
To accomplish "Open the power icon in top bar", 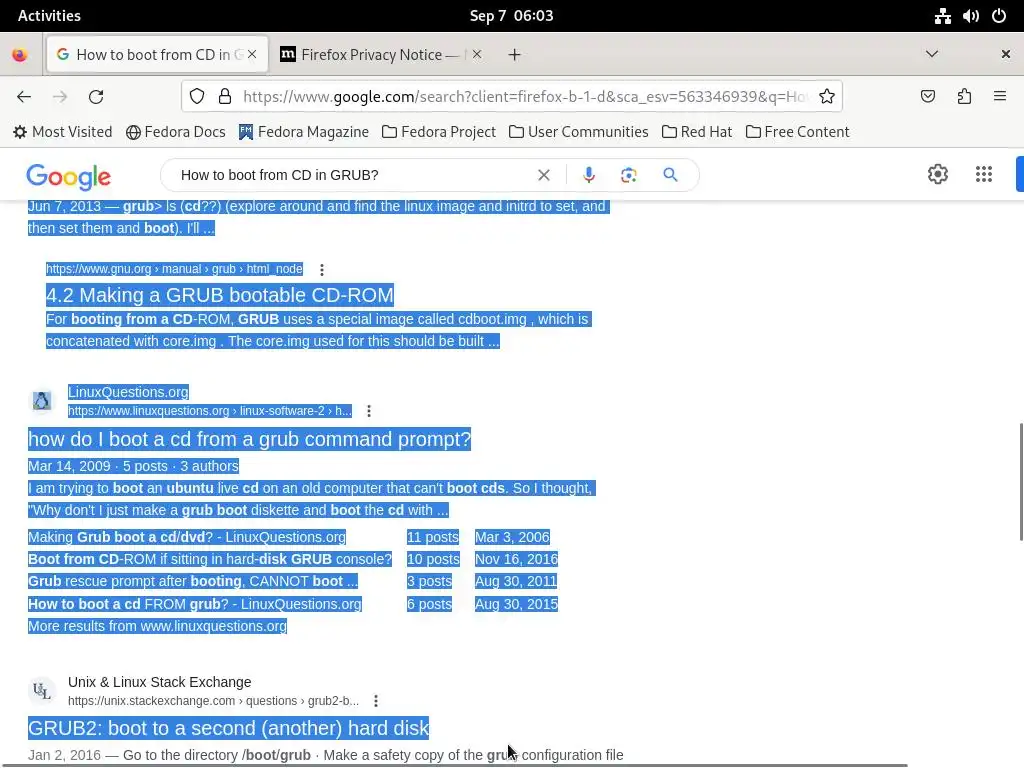I will (x=999, y=16).
